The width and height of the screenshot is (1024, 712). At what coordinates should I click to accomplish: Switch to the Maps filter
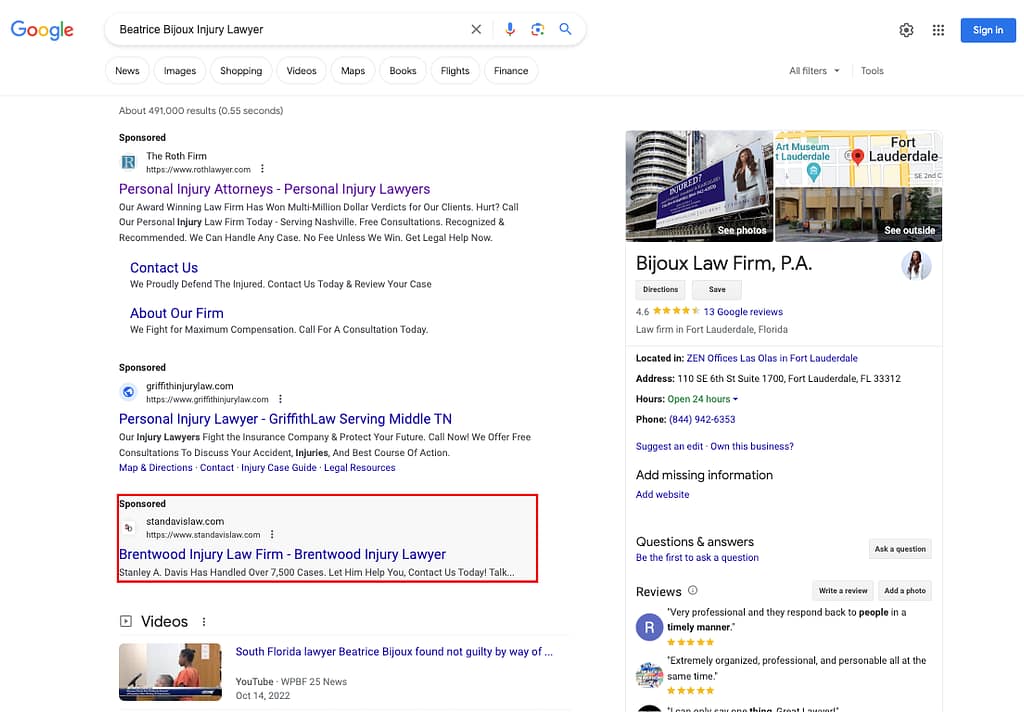click(353, 71)
